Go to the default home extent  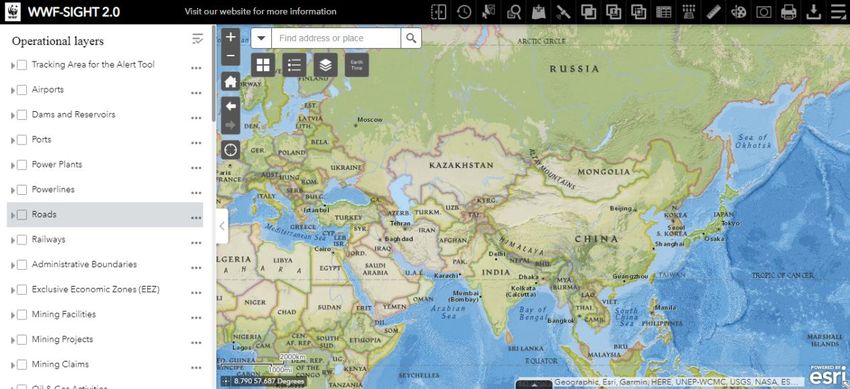click(x=230, y=82)
